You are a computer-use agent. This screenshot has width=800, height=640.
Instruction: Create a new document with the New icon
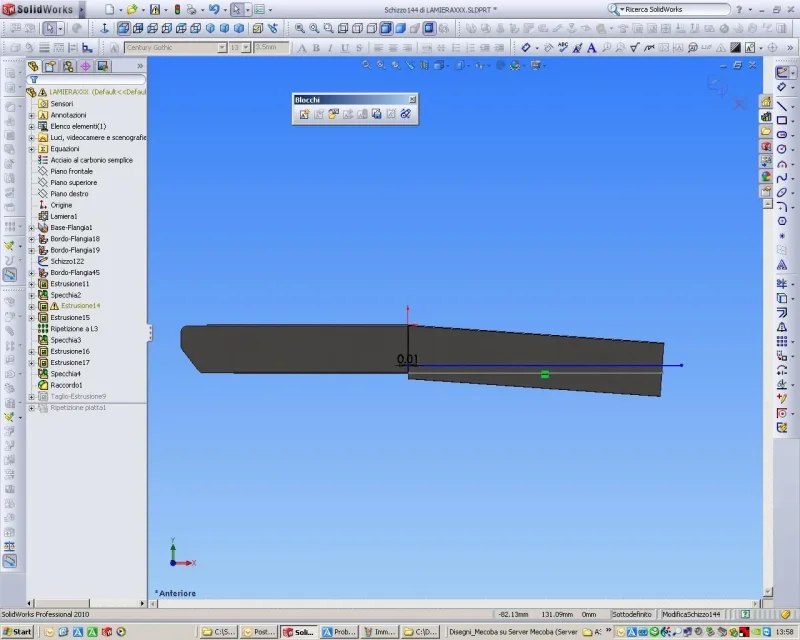click(110, 9)
